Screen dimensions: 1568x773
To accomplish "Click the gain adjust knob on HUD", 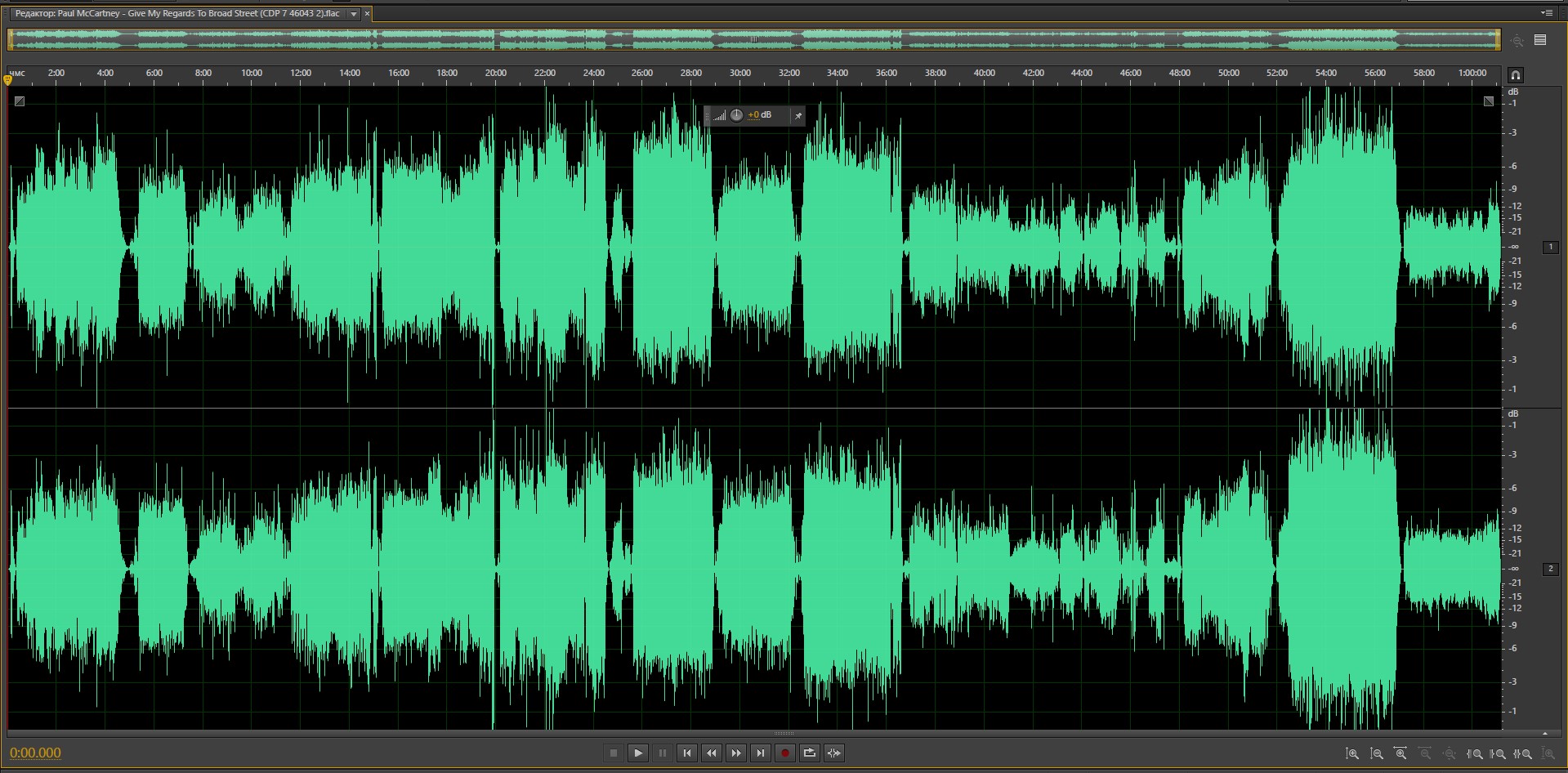I will click(736, 115).
